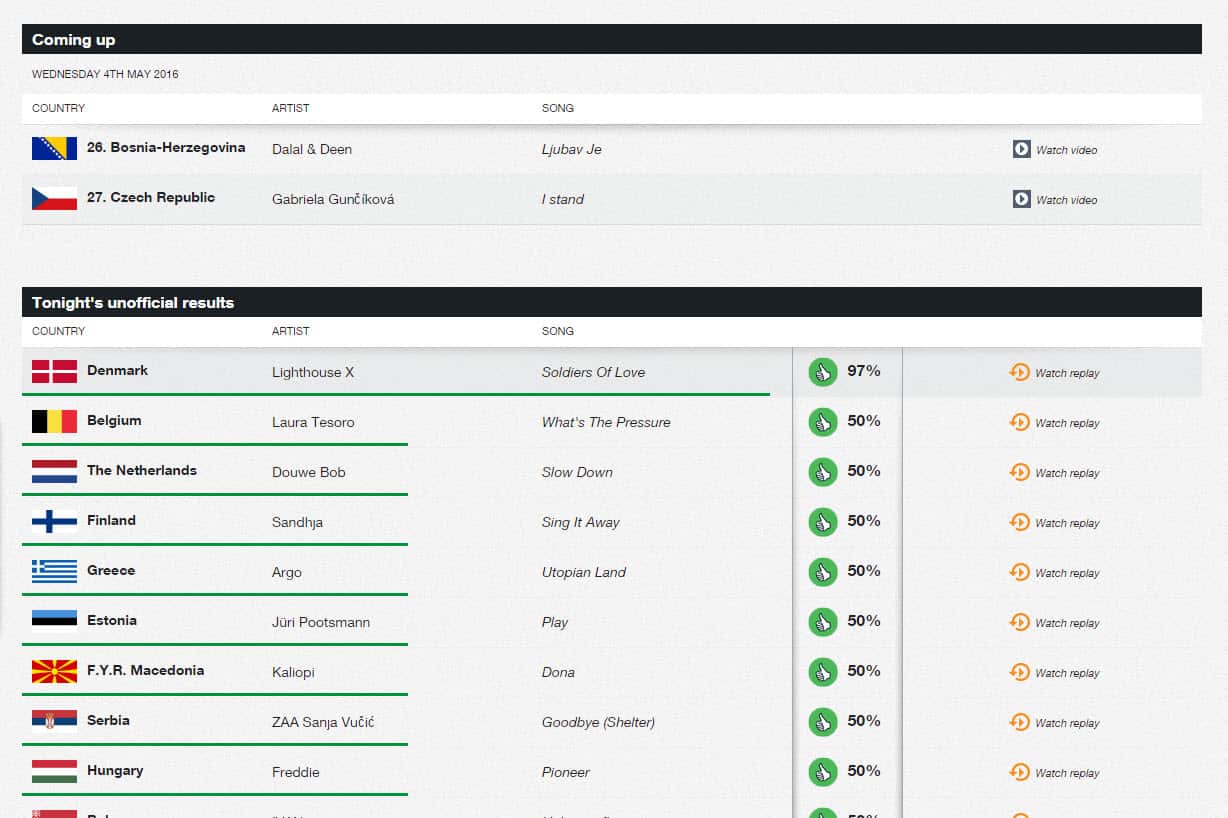Select the F.Y.R. Macedonia flag image
The image size is (1228, 818).
click(54, 672)
